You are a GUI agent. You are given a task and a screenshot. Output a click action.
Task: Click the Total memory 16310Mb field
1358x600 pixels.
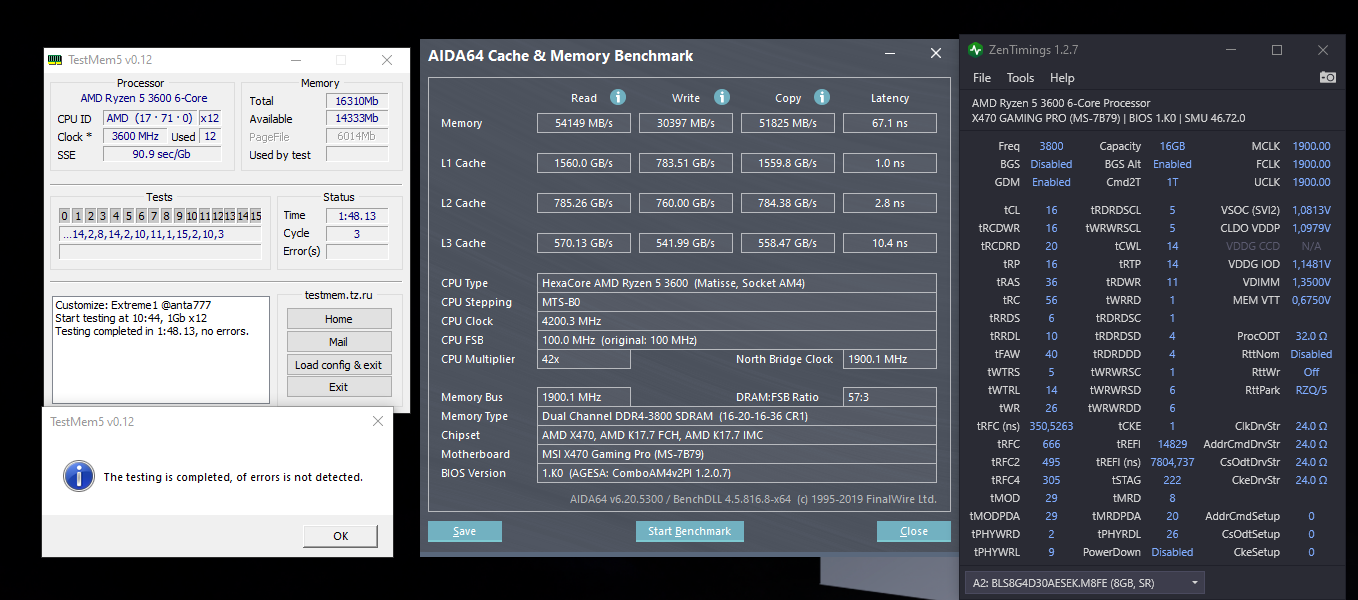(x=356, y=101)
